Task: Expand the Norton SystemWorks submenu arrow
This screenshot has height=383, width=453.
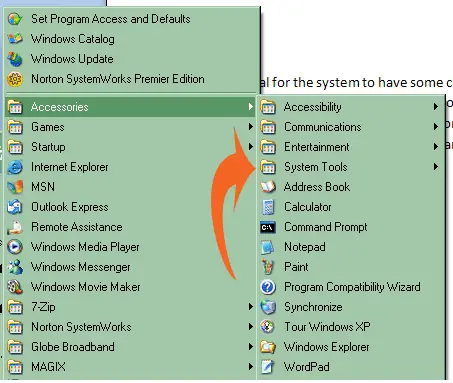Action: tap(251, 327)
